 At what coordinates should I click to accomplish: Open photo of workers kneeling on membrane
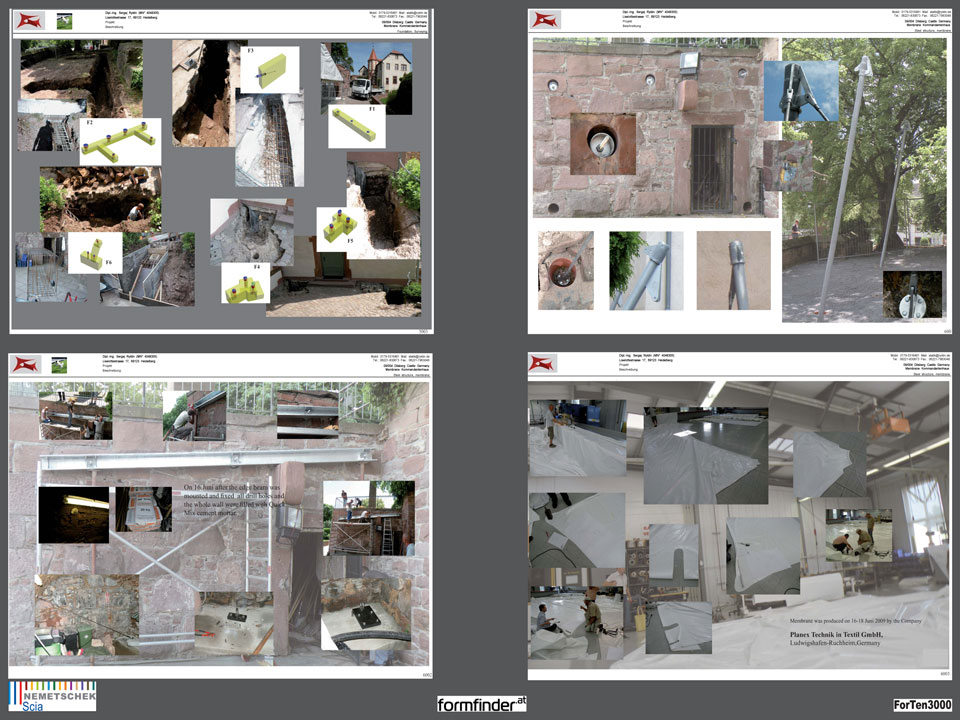857,533
